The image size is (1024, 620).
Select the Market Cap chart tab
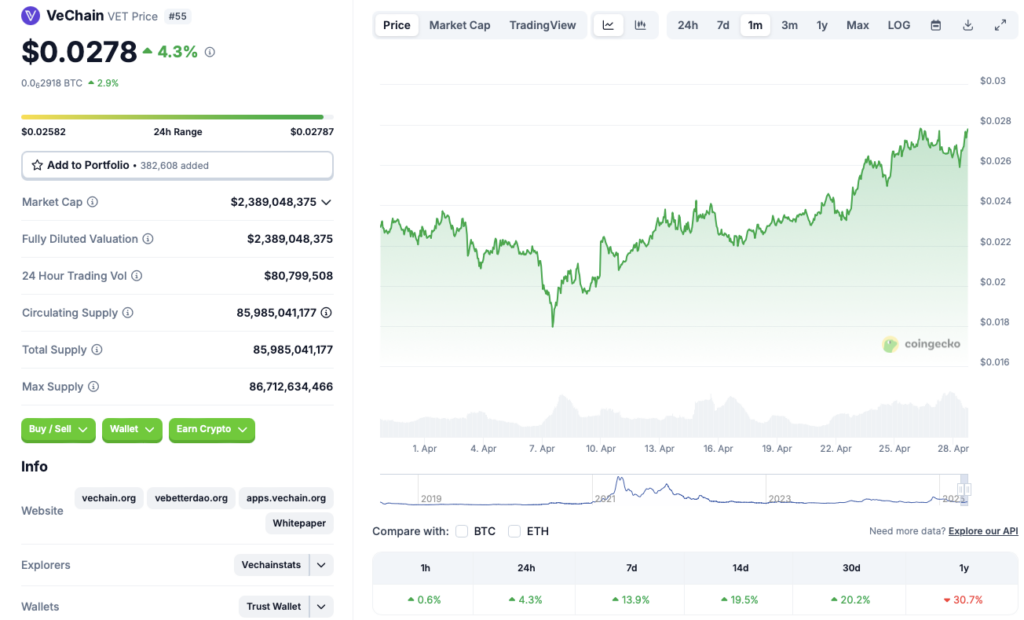pyautogui.click(x=459, y=25)
